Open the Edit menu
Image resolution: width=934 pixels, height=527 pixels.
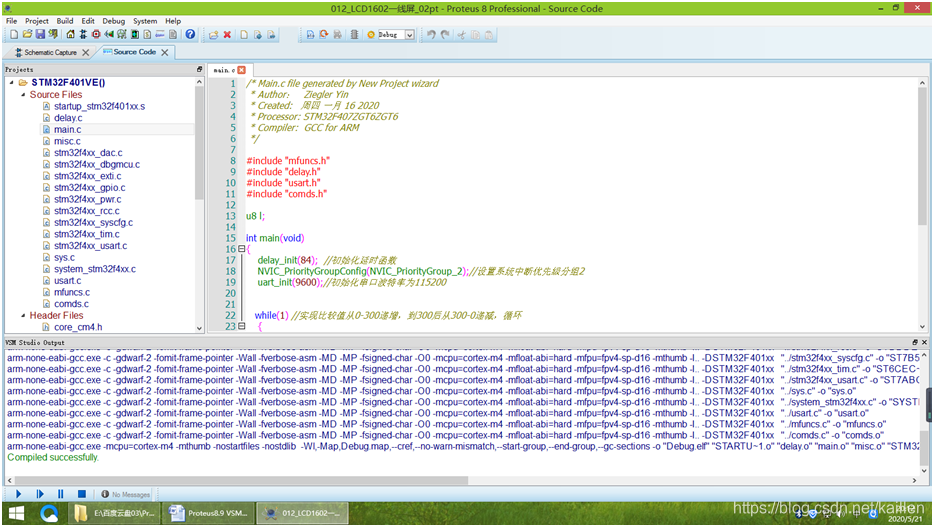[x=88, y=21]
